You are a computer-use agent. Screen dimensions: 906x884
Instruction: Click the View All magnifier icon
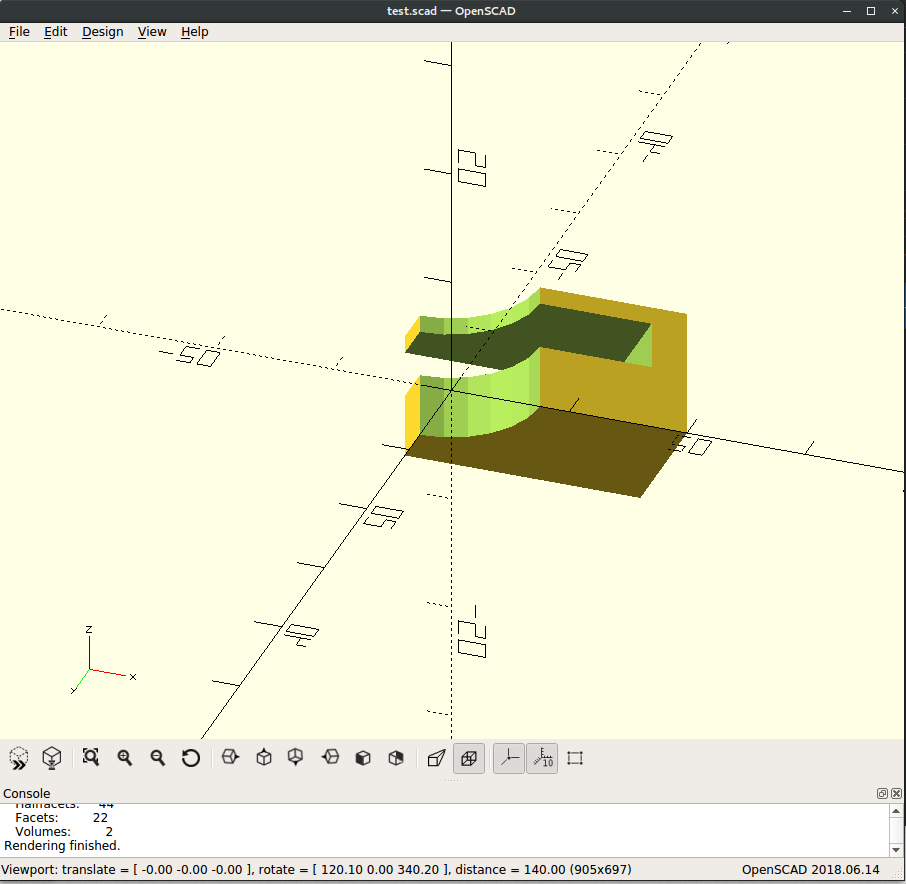click(x=91, y=758)
